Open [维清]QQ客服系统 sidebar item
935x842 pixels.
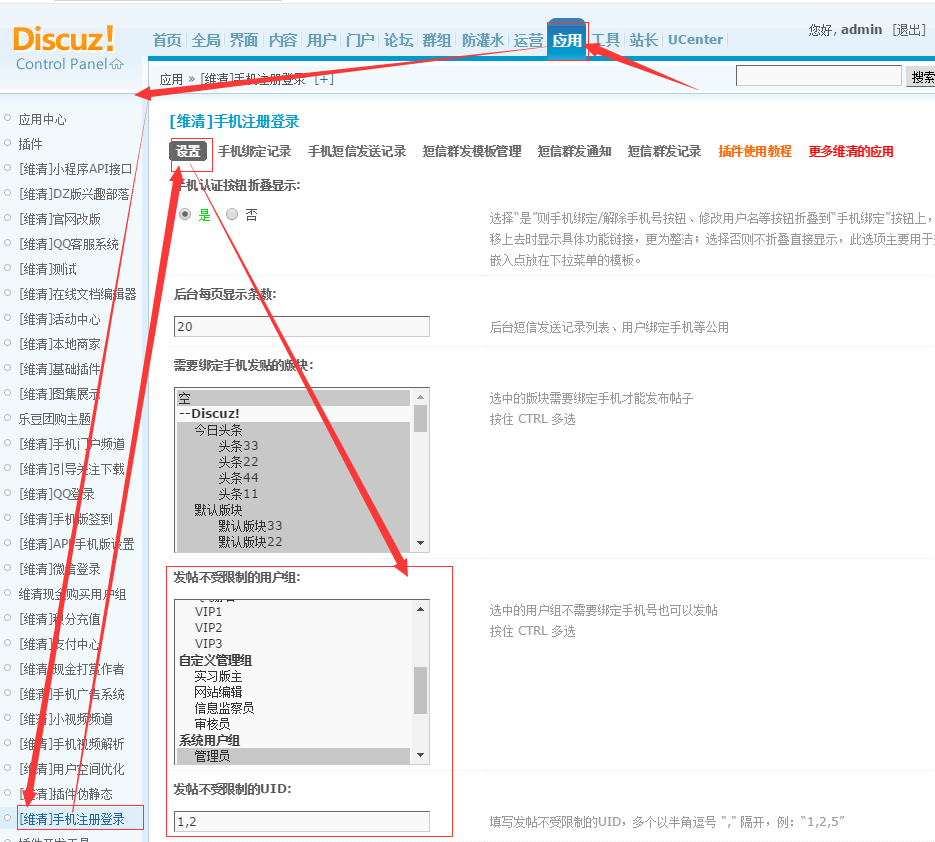pyautogui.click(x=69, y=244)
